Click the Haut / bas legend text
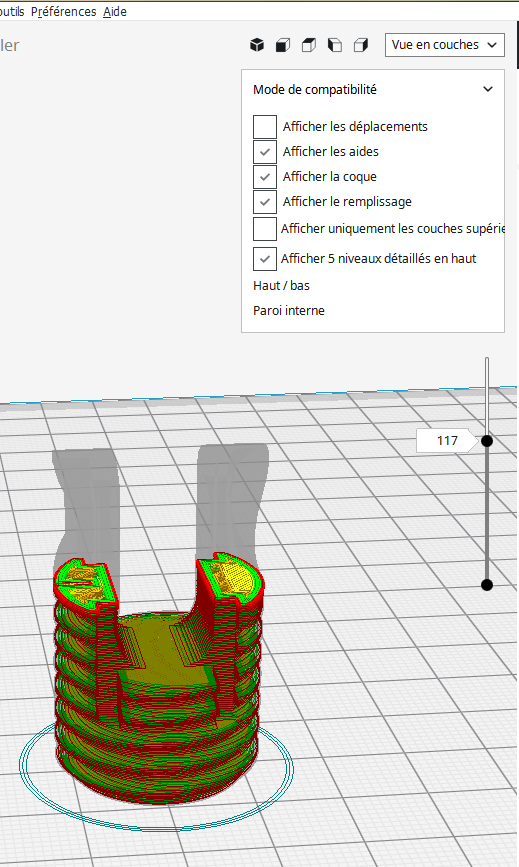The height and width of the screenshot is (867, 519). pos(281,286)
